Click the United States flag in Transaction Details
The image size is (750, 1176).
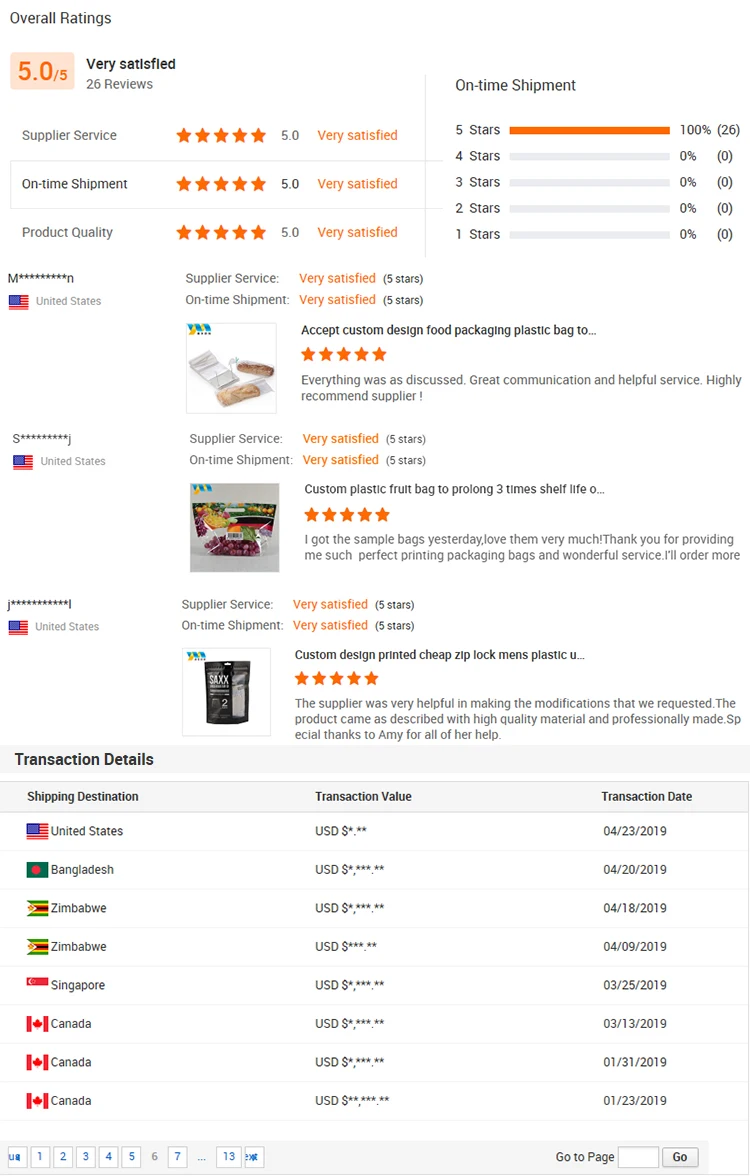37,831
